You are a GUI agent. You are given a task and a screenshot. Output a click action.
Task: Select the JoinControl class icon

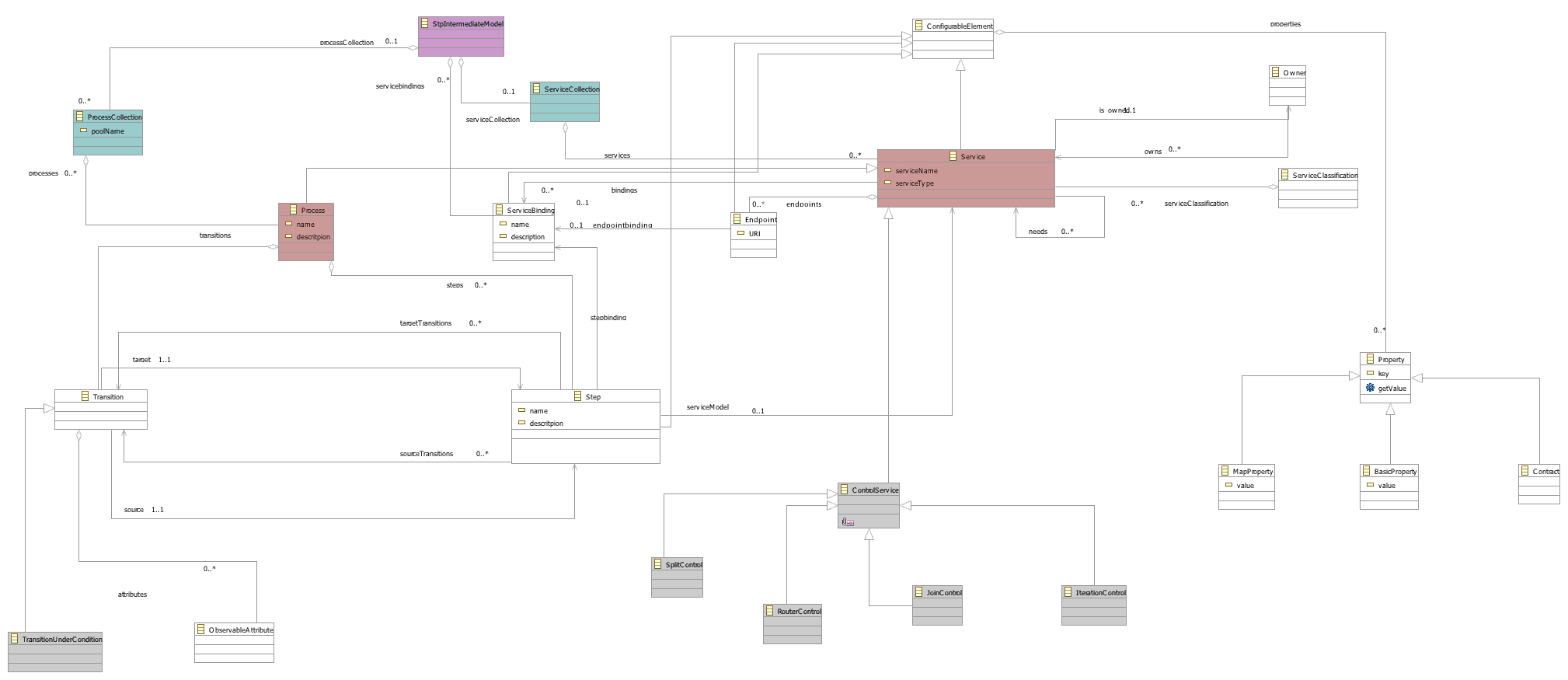[x=919, y=592]
